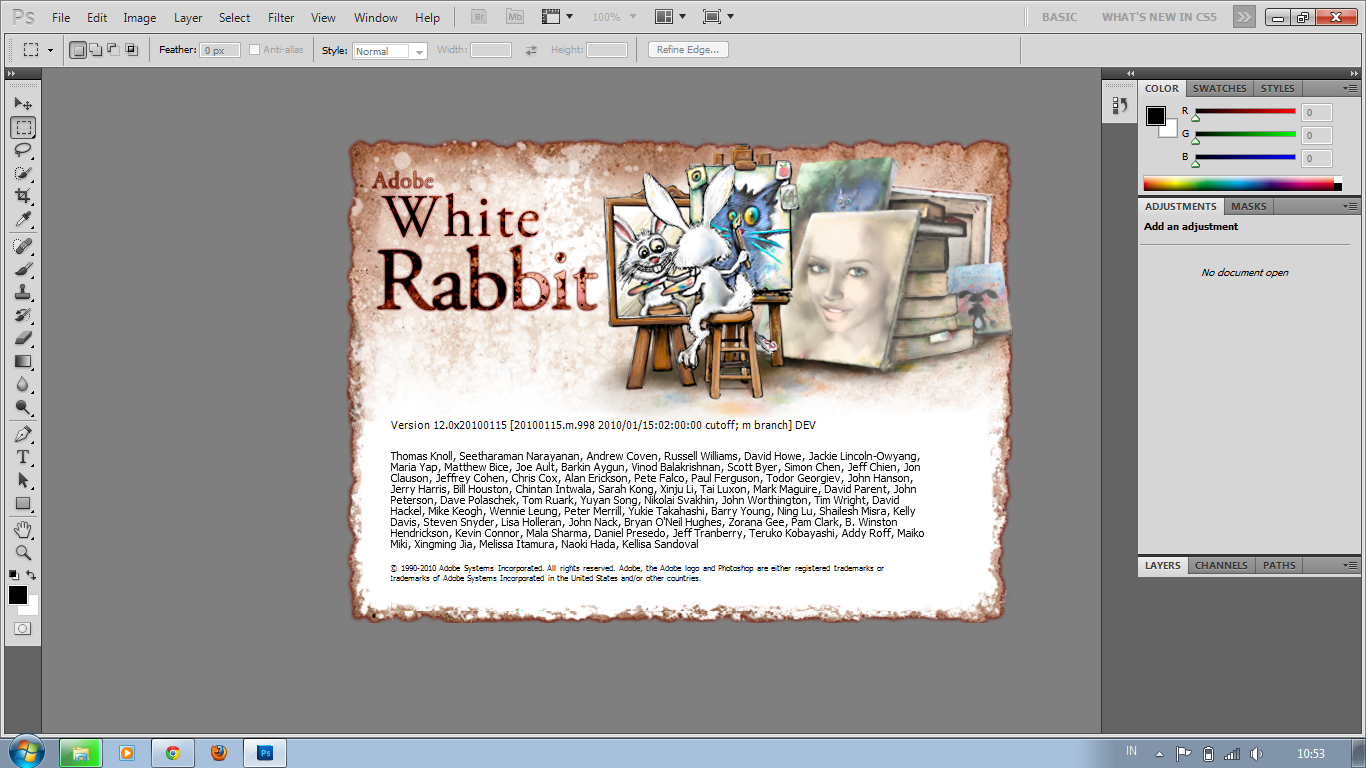Select the BASIC workspace
Viewport: 1366px width, 768px height.
pyautogui.click(x=1059, y=17)
